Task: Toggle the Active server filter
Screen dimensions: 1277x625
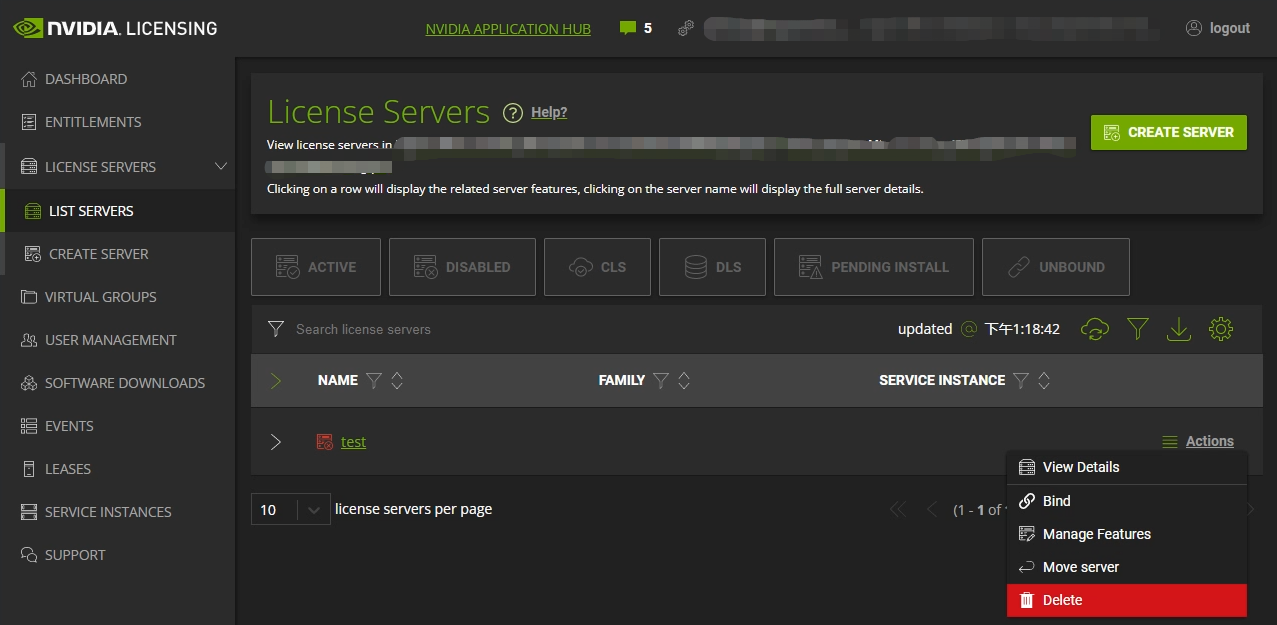Action: [316, 267]
